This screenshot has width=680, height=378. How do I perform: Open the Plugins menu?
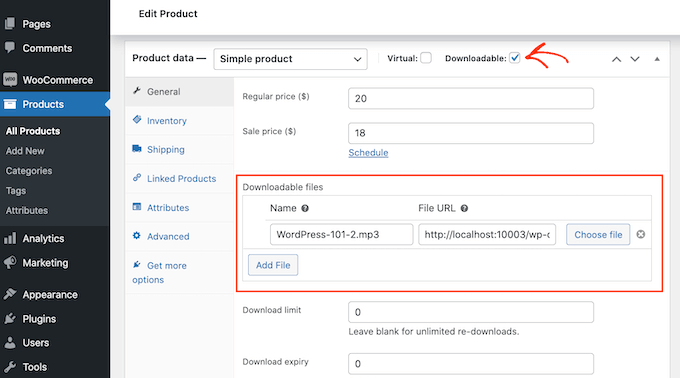click(x=55, y=319)
